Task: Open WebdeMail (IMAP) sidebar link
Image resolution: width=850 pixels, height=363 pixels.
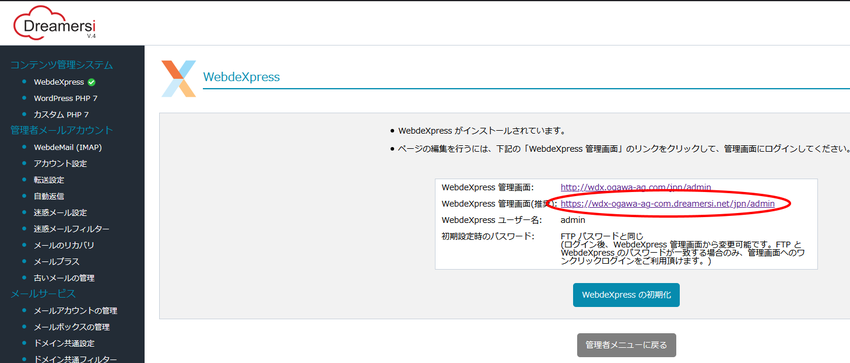Action: coord(68,147)
